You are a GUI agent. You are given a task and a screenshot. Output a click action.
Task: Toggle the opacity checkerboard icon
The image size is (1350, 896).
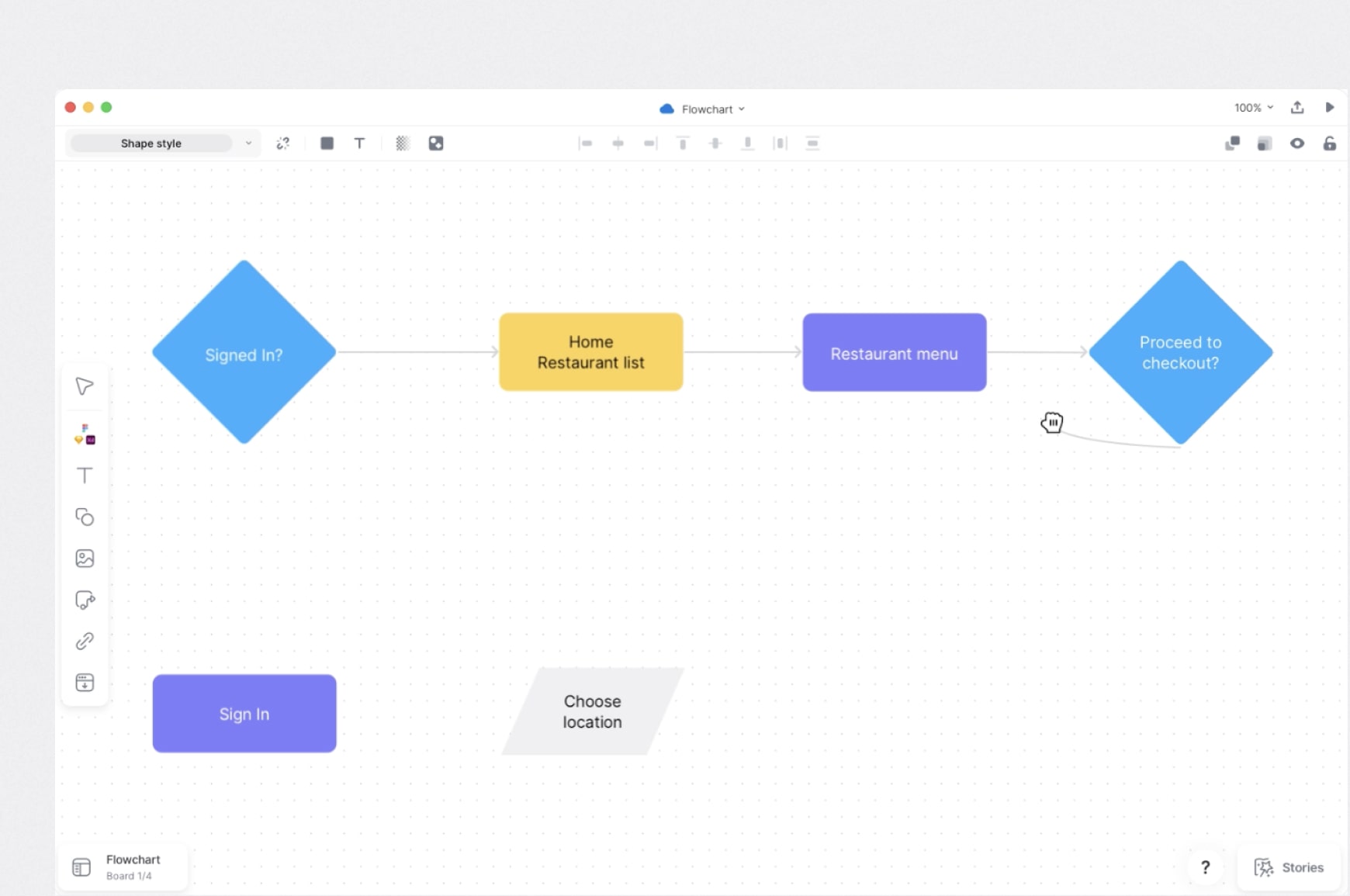tap(402, 144)
